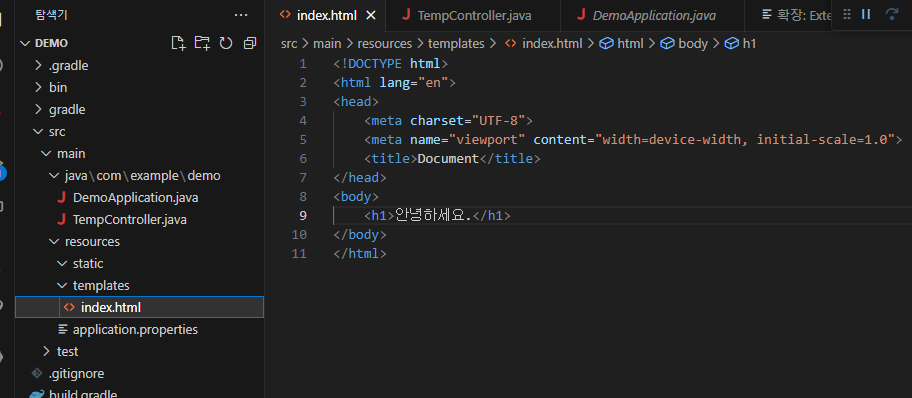Click the resources breadcrumb segment
The image size is (912, 398).
click(384, 44)
